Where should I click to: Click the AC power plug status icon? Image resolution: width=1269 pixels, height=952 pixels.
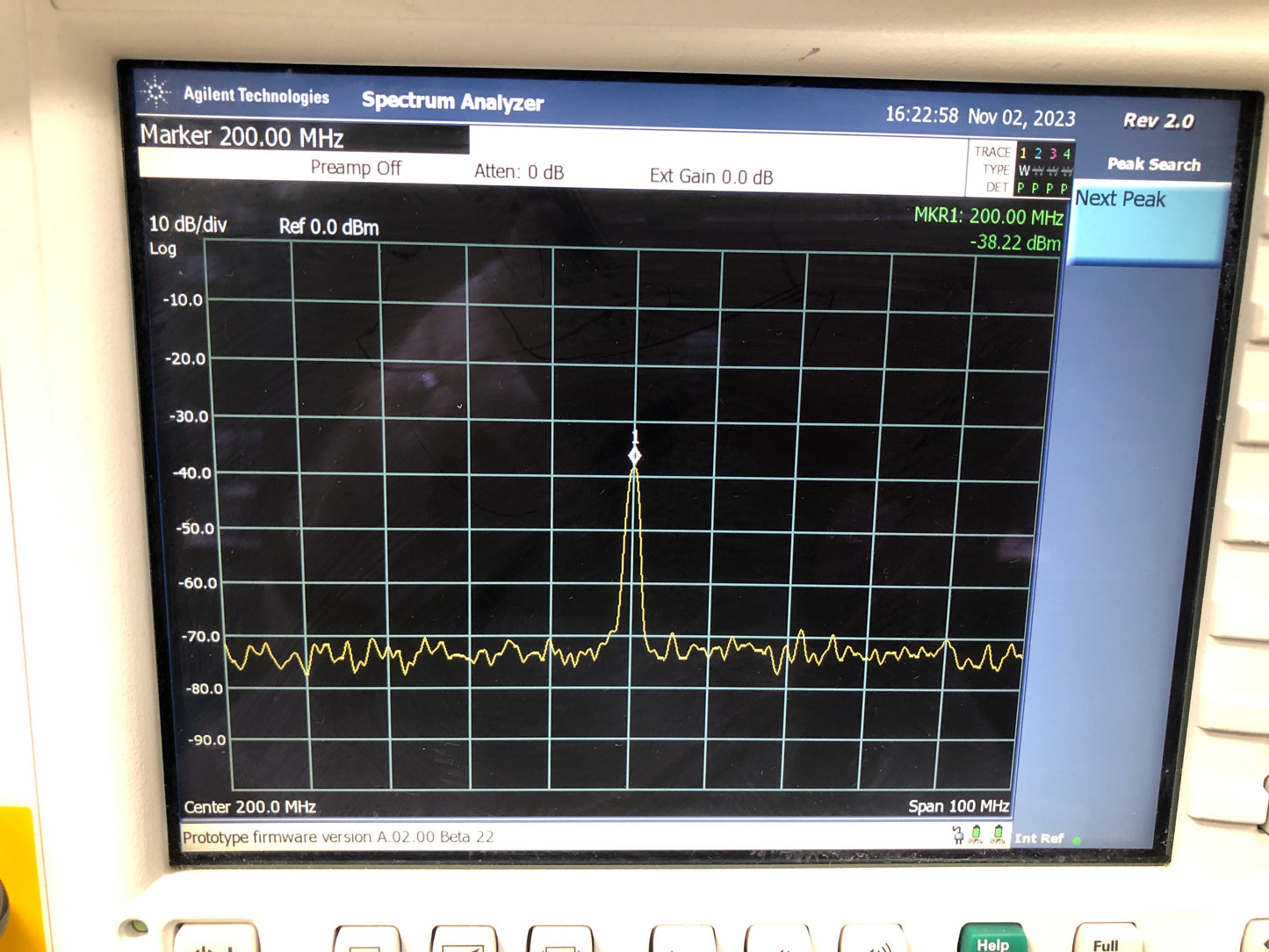coord(957,834)
